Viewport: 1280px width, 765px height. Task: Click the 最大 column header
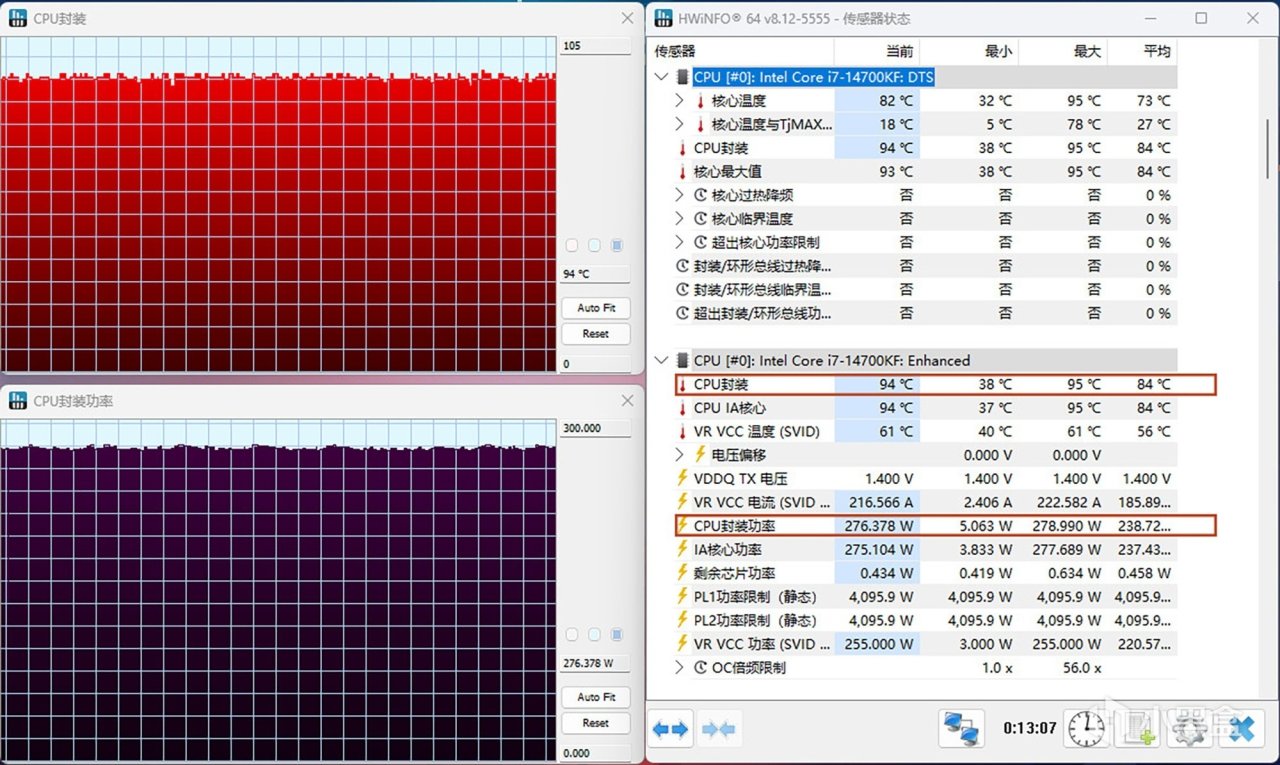[x=1087, y=51]
